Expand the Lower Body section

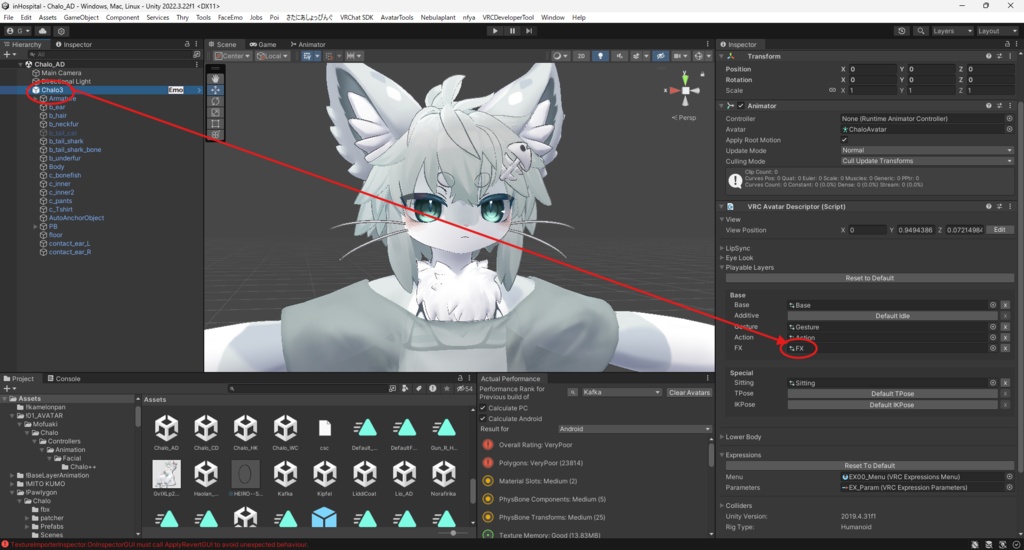[722, 437]
